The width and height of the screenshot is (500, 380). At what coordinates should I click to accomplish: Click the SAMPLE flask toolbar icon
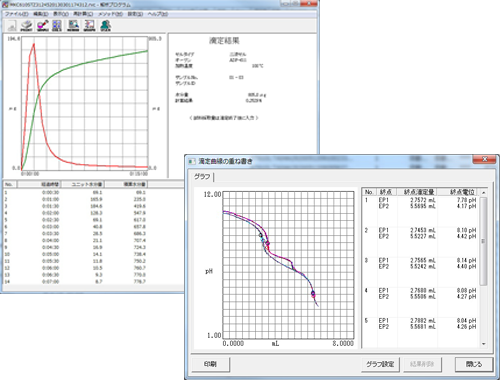(43, 26)
